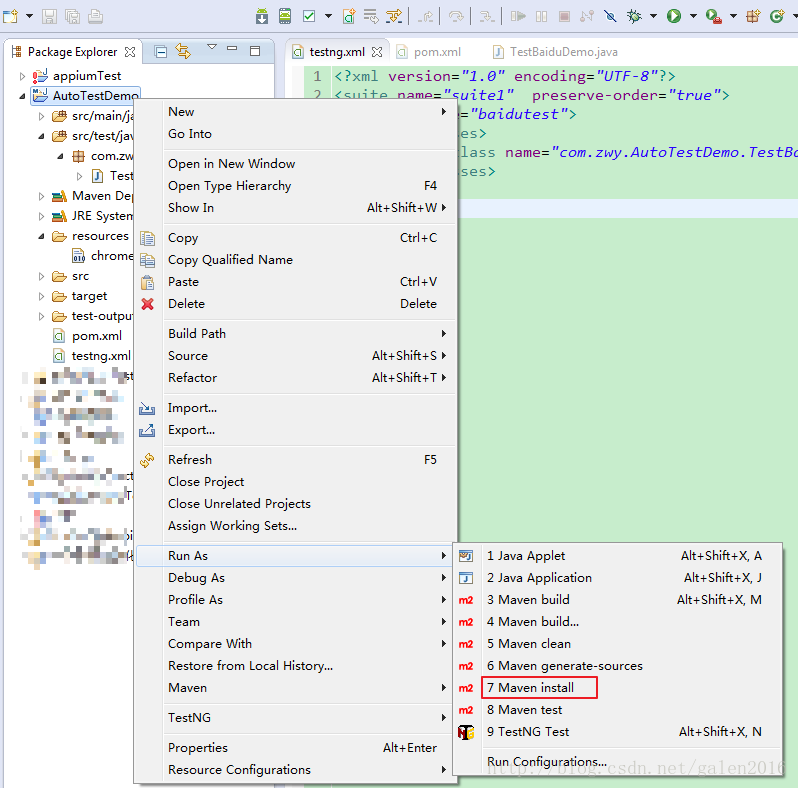Open the Debug dropdown arrow

click(x=653, y=16)
